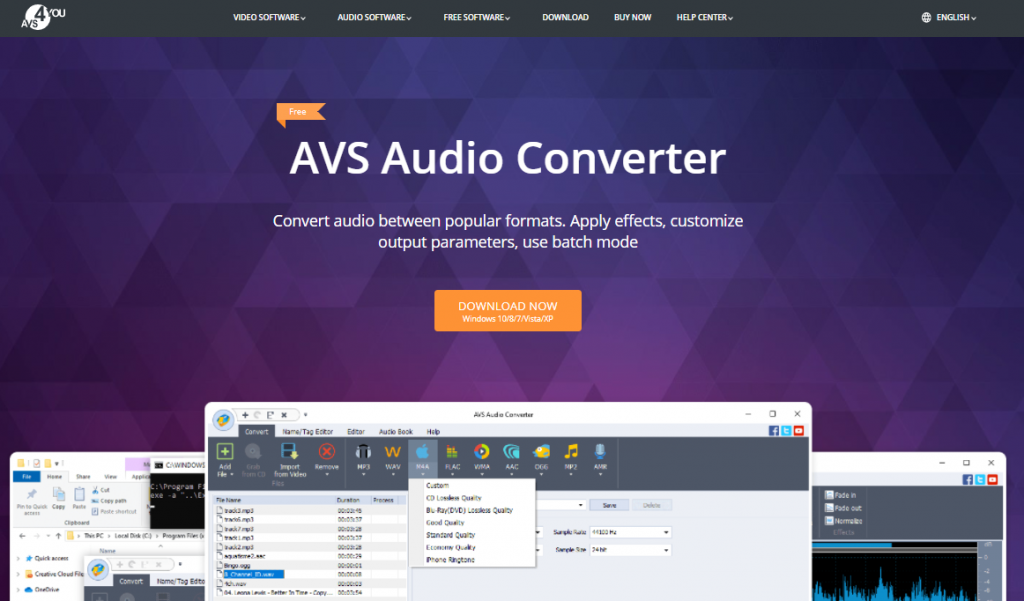Click the Save profile button
The width and height of the screenshot is (1024, 601).
tap(609, 506)
